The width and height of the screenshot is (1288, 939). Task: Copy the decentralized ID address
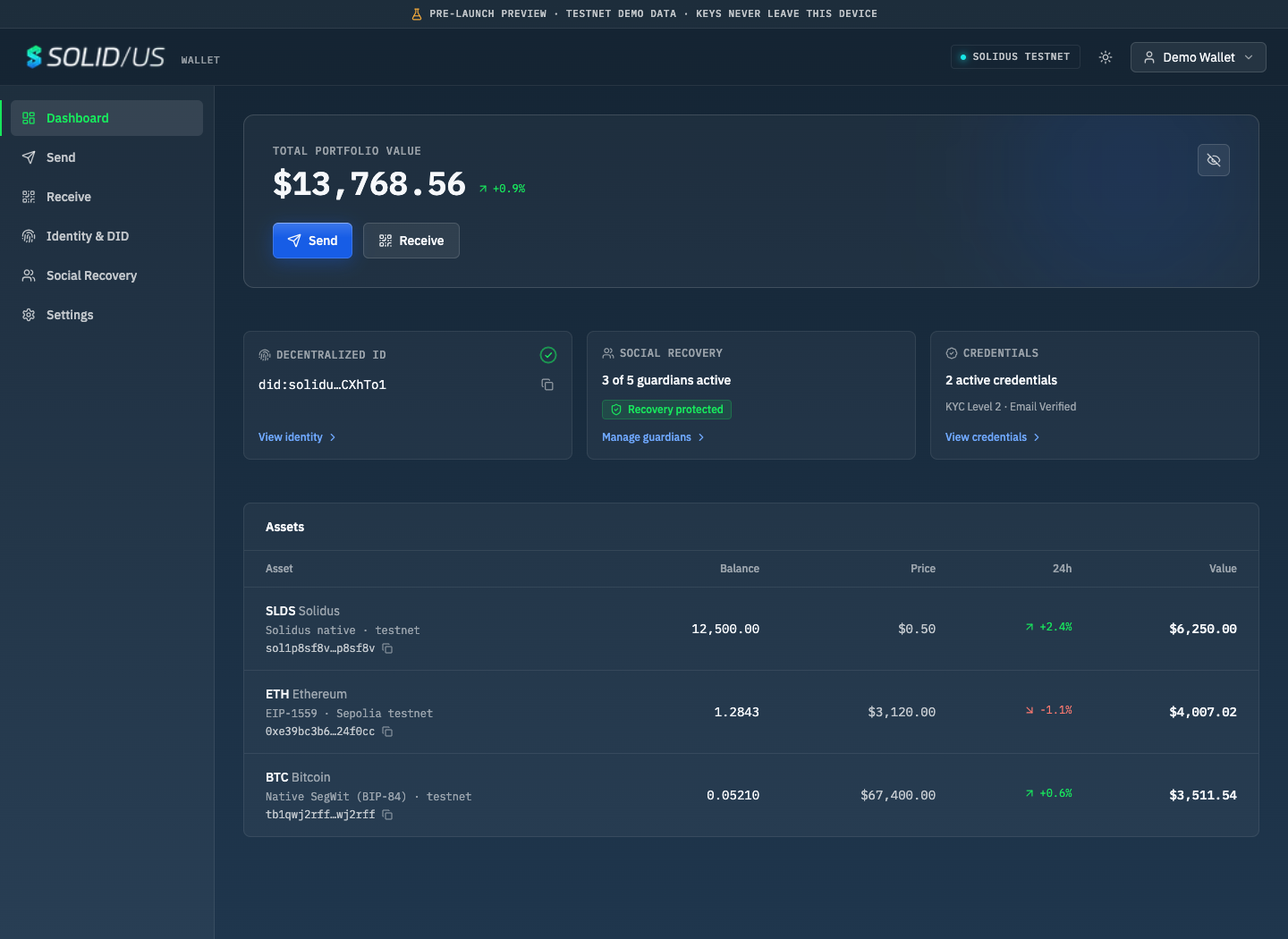[547, 385]
